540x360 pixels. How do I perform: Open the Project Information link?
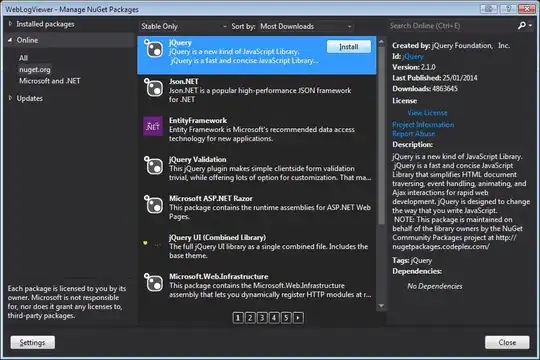[423, 124]
